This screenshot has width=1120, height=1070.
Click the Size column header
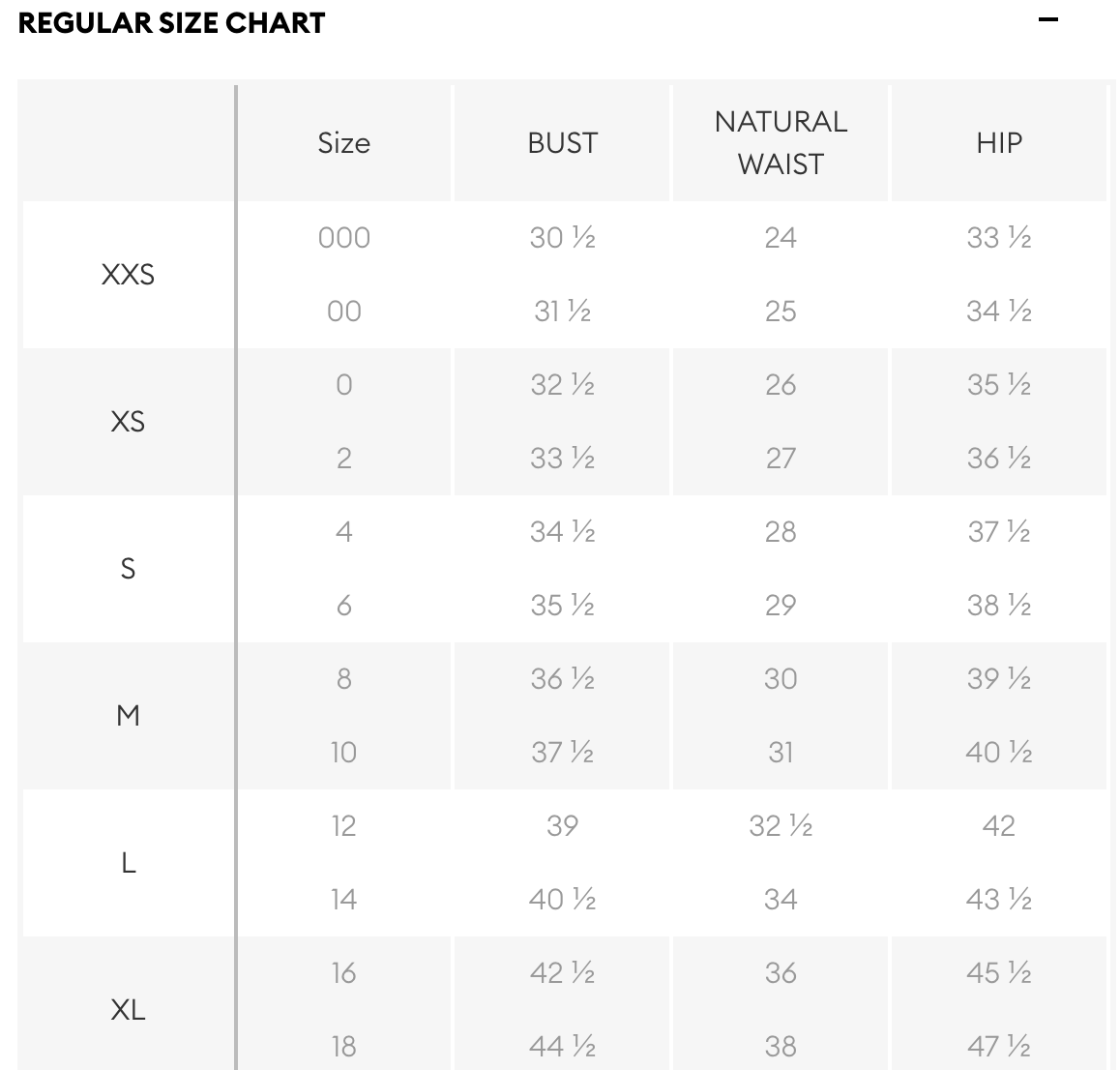tap(343, 143)
